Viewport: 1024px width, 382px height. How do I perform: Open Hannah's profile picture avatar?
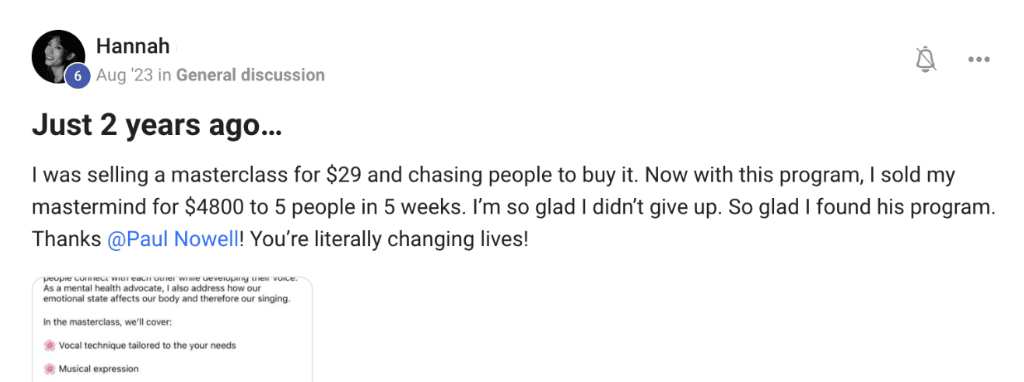pos(58,57)
